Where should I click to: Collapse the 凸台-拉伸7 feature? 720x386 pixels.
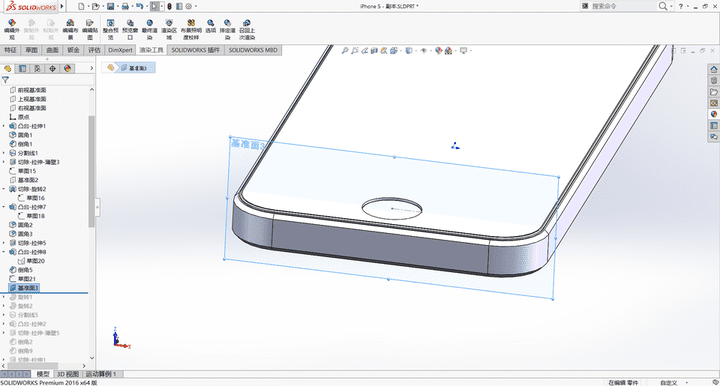pos(4,207)
